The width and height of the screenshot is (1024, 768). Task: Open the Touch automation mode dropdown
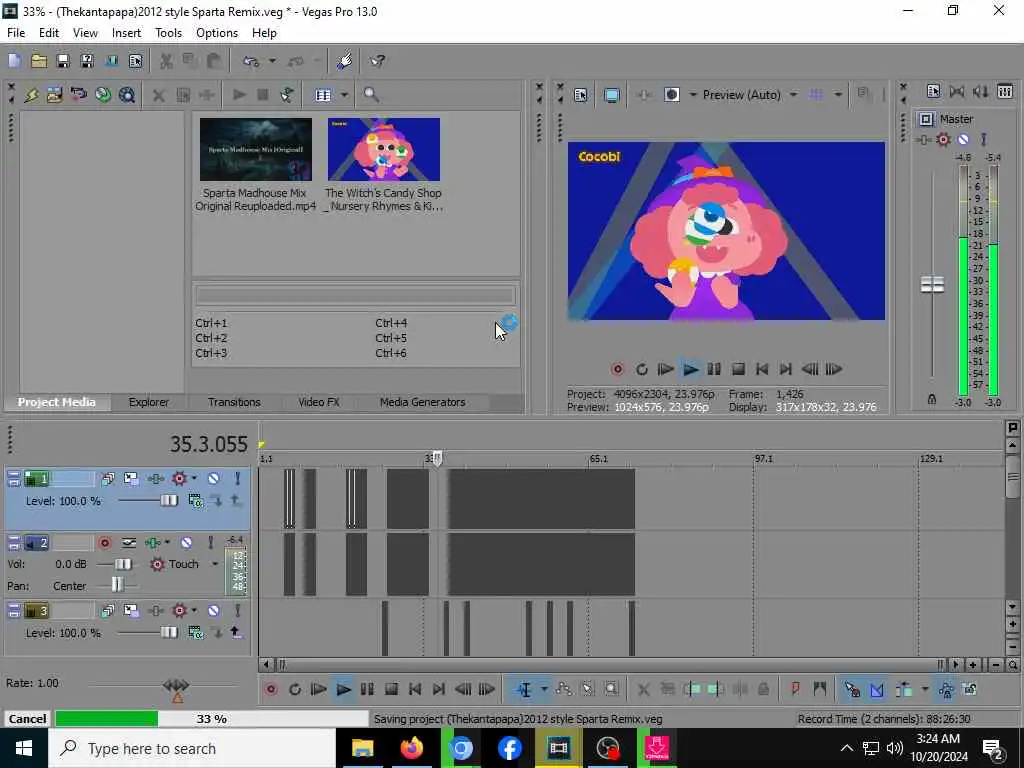tap(215, 564)
